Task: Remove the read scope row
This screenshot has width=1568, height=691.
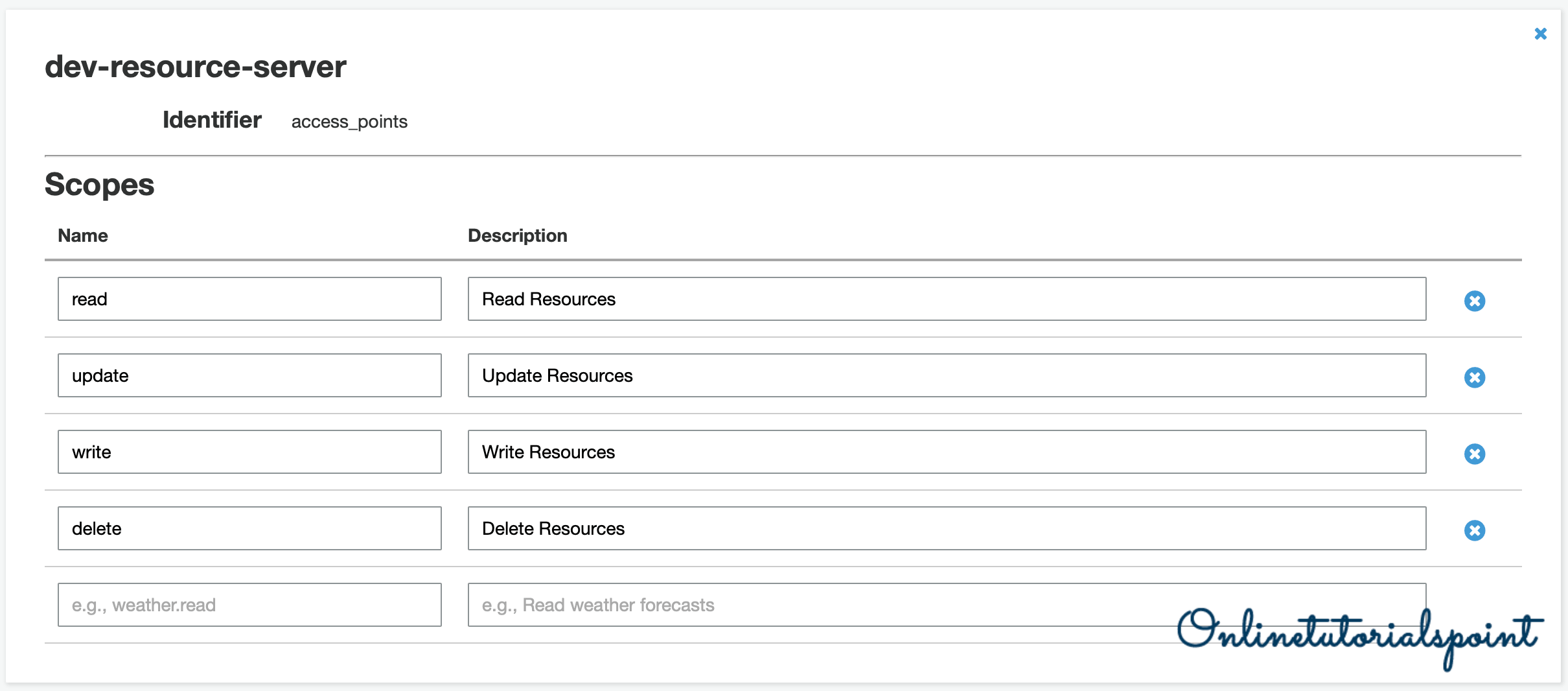Action: (1474, 301)
